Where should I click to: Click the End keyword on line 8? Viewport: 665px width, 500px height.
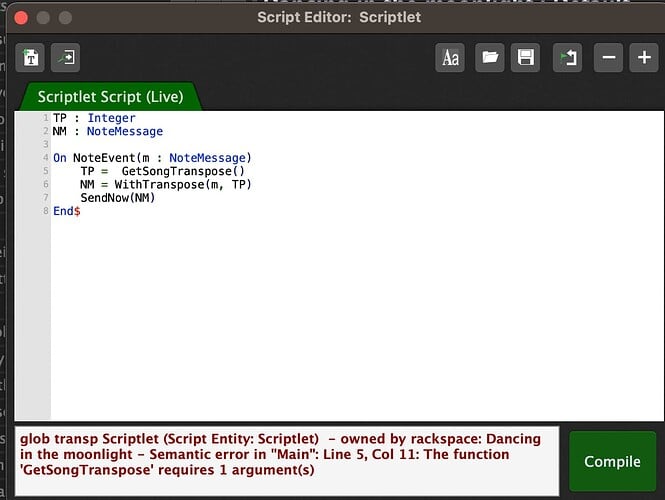tap(63, 211)
